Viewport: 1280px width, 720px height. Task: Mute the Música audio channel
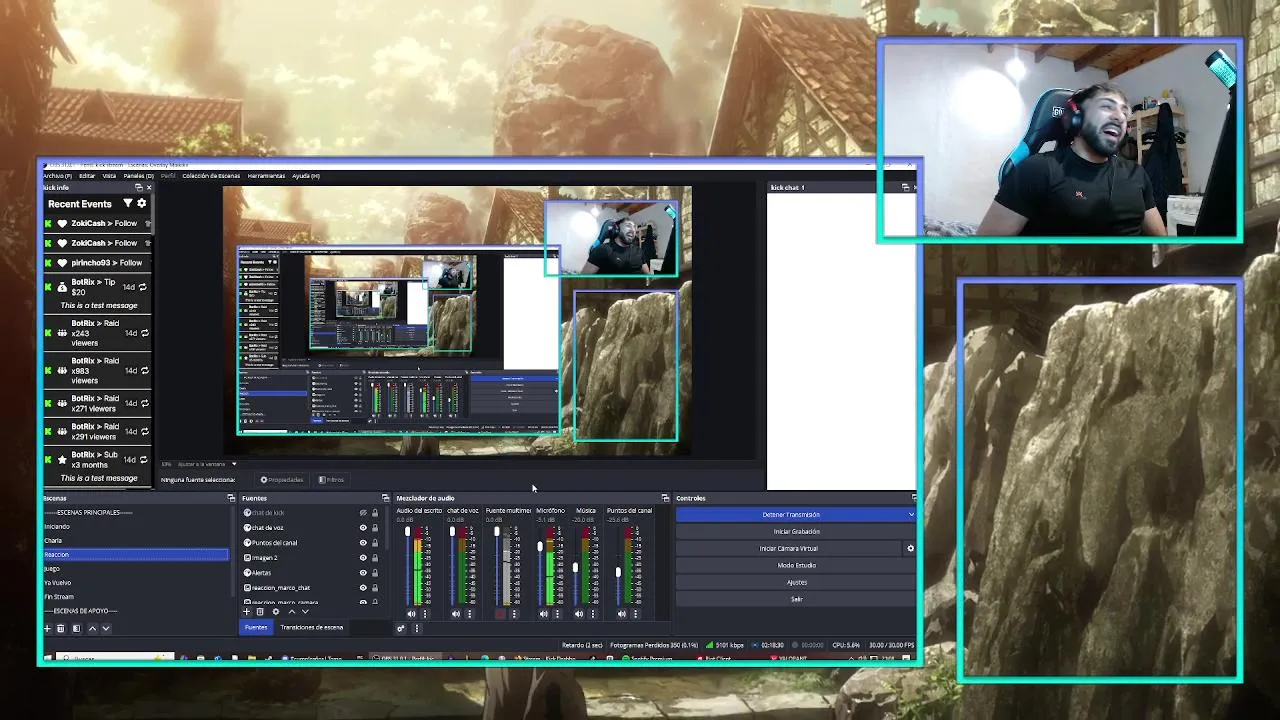click(x=579, y=614)
